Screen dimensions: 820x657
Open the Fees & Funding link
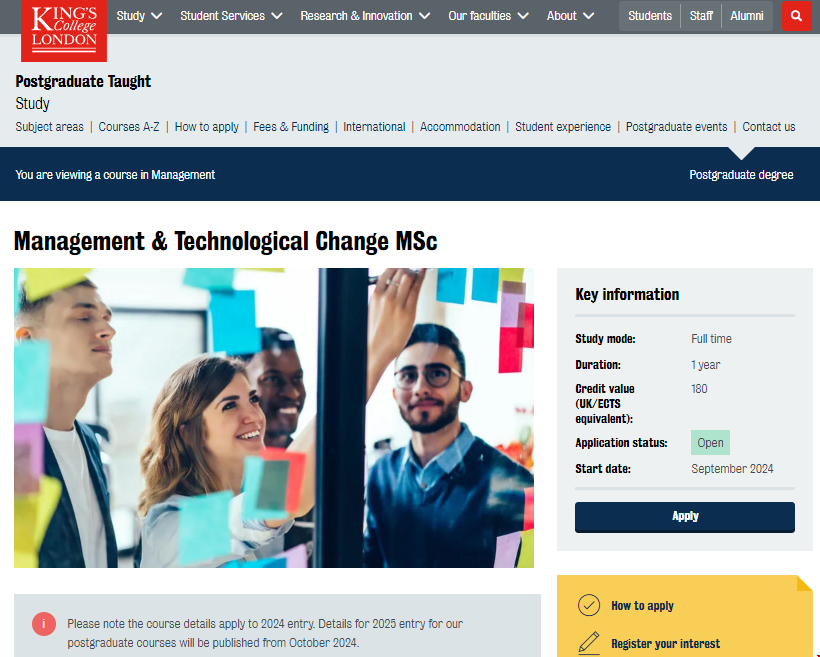[x=291, y=127]
